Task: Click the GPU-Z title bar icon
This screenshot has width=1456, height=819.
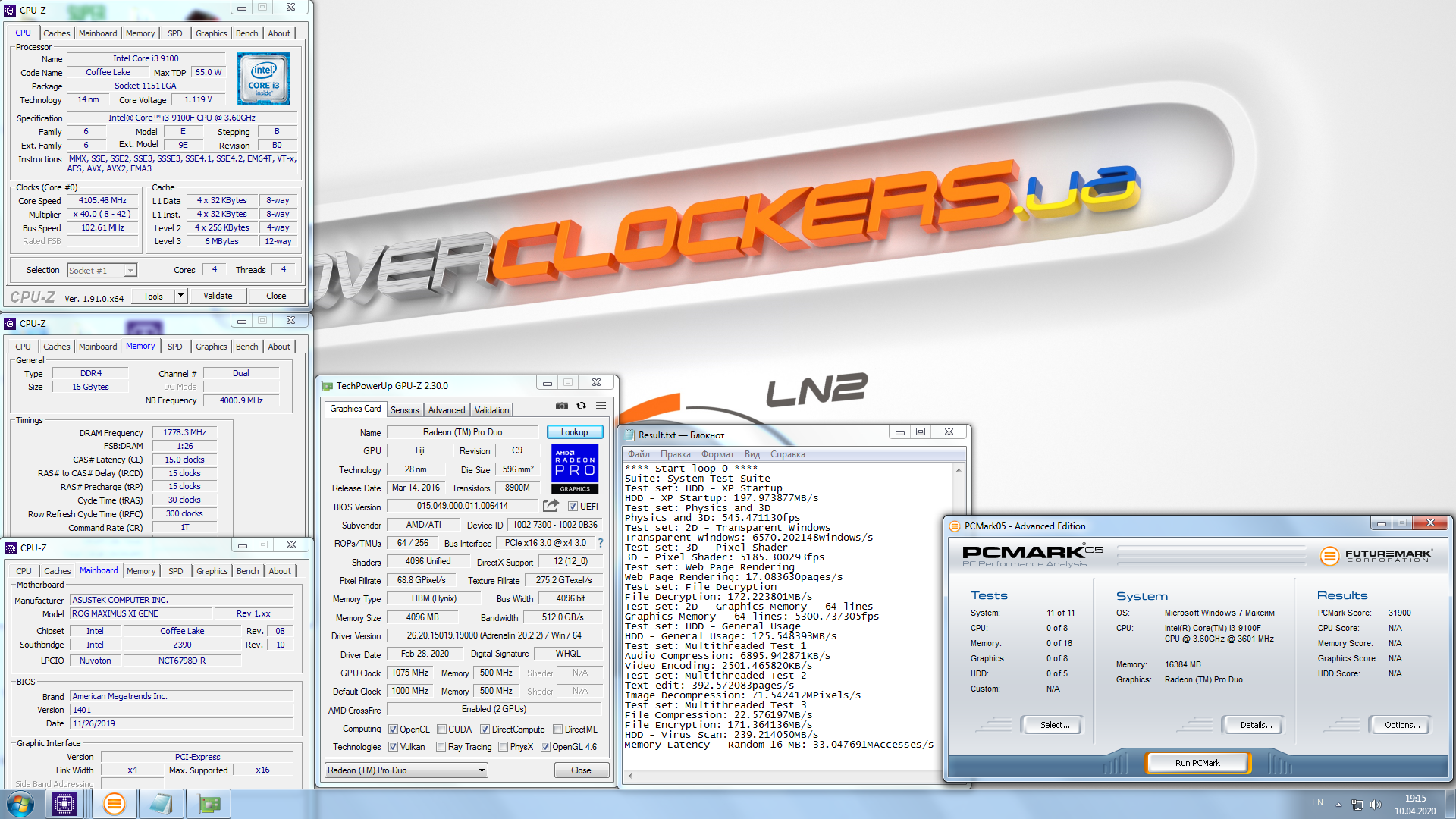Action: point(328,385)
